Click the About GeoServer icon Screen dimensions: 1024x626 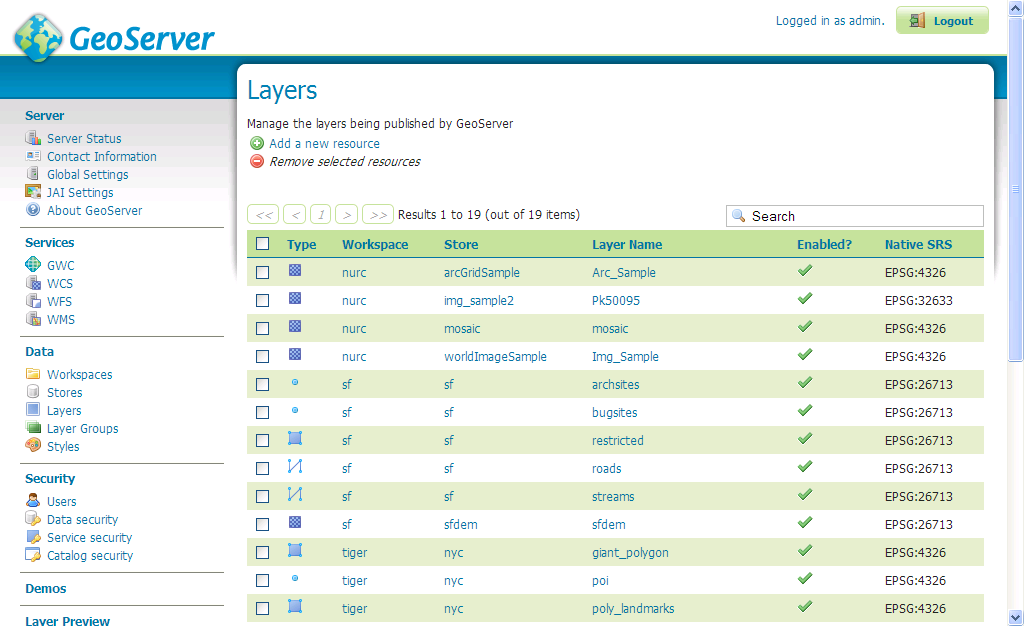click(x=33, y=210)
